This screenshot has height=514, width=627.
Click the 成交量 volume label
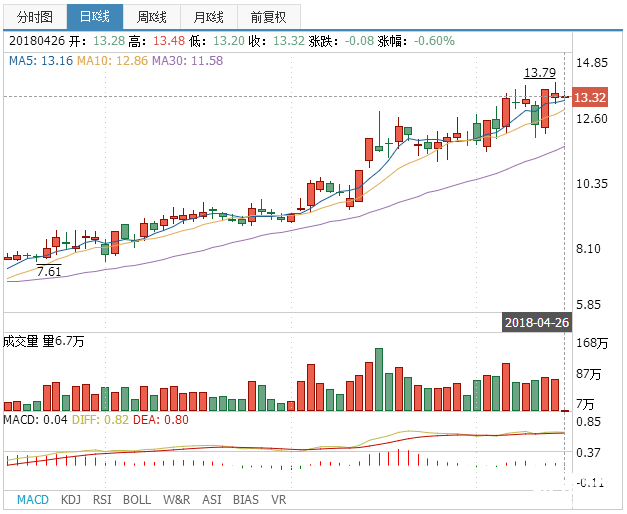pos(21,341)
